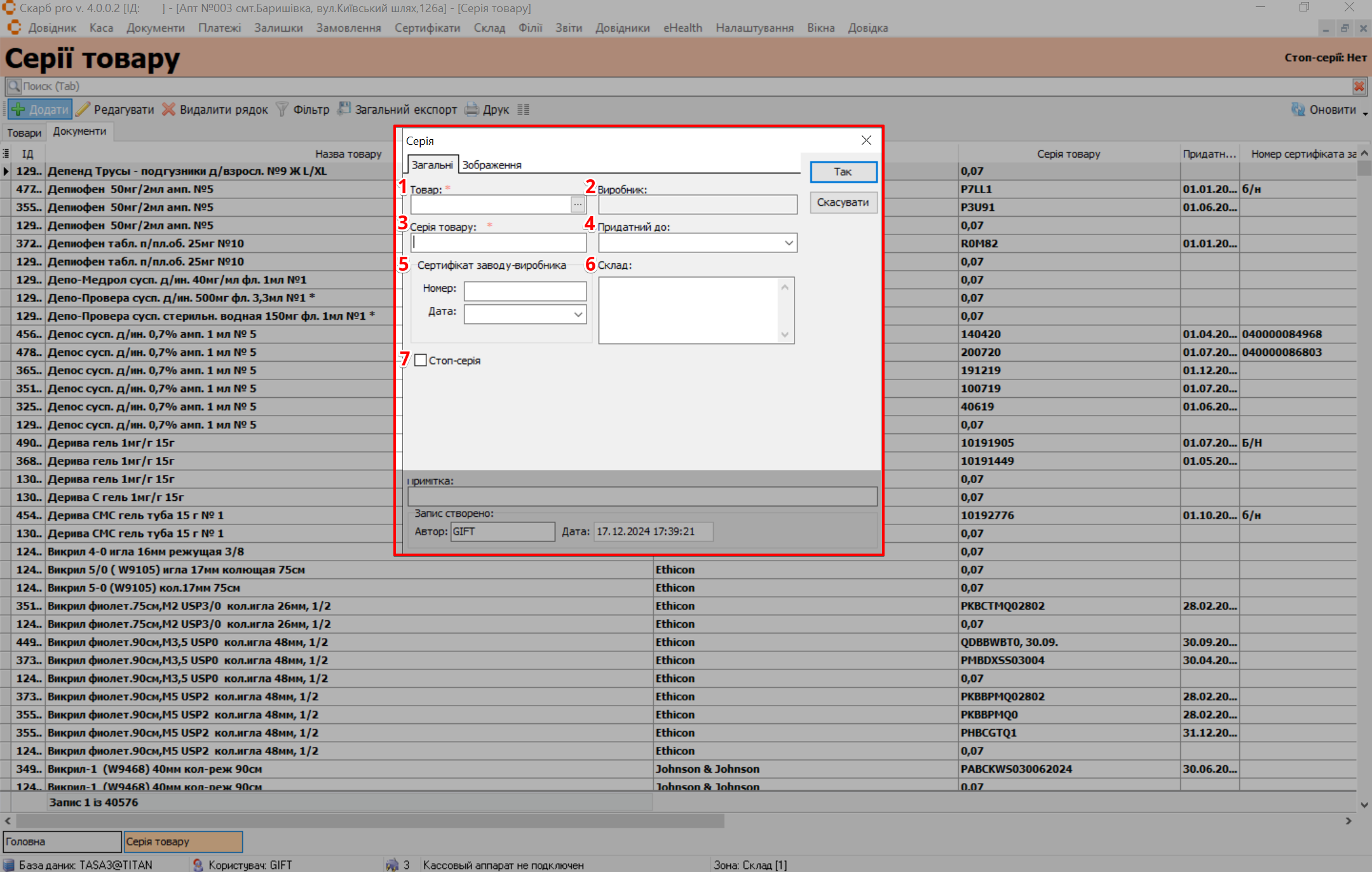This screenshot has height=872, width=1372.
Task: Confirm the dialog with the Так button
Action: 843,172
